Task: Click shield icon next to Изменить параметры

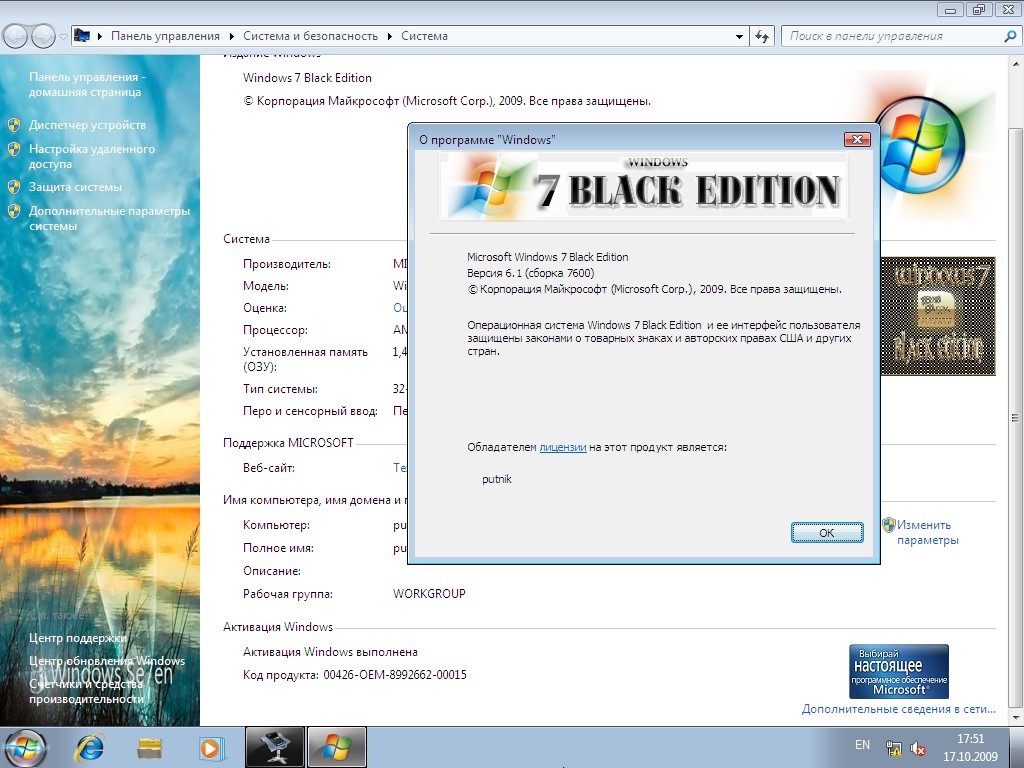Action: 888,524
